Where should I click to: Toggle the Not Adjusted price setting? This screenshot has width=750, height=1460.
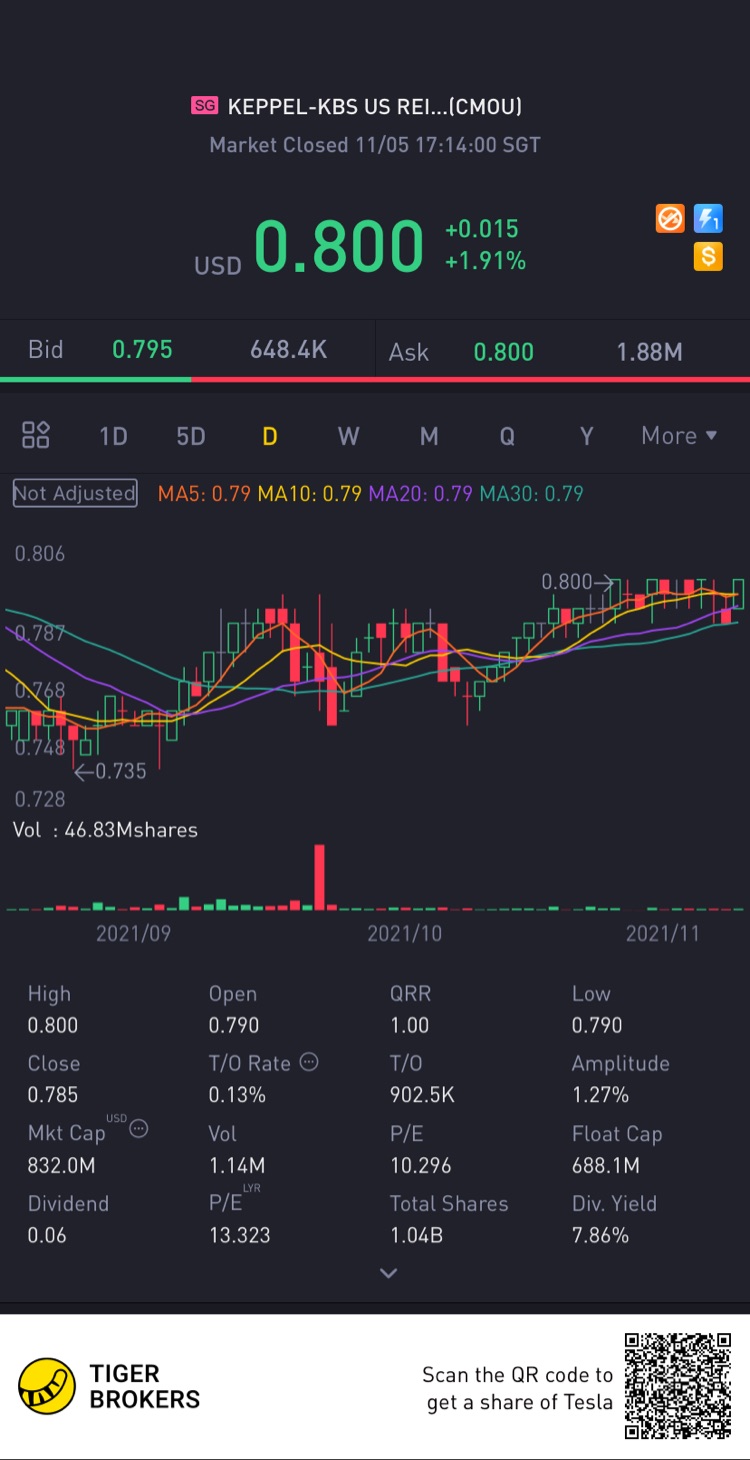[x=75, y=493]
